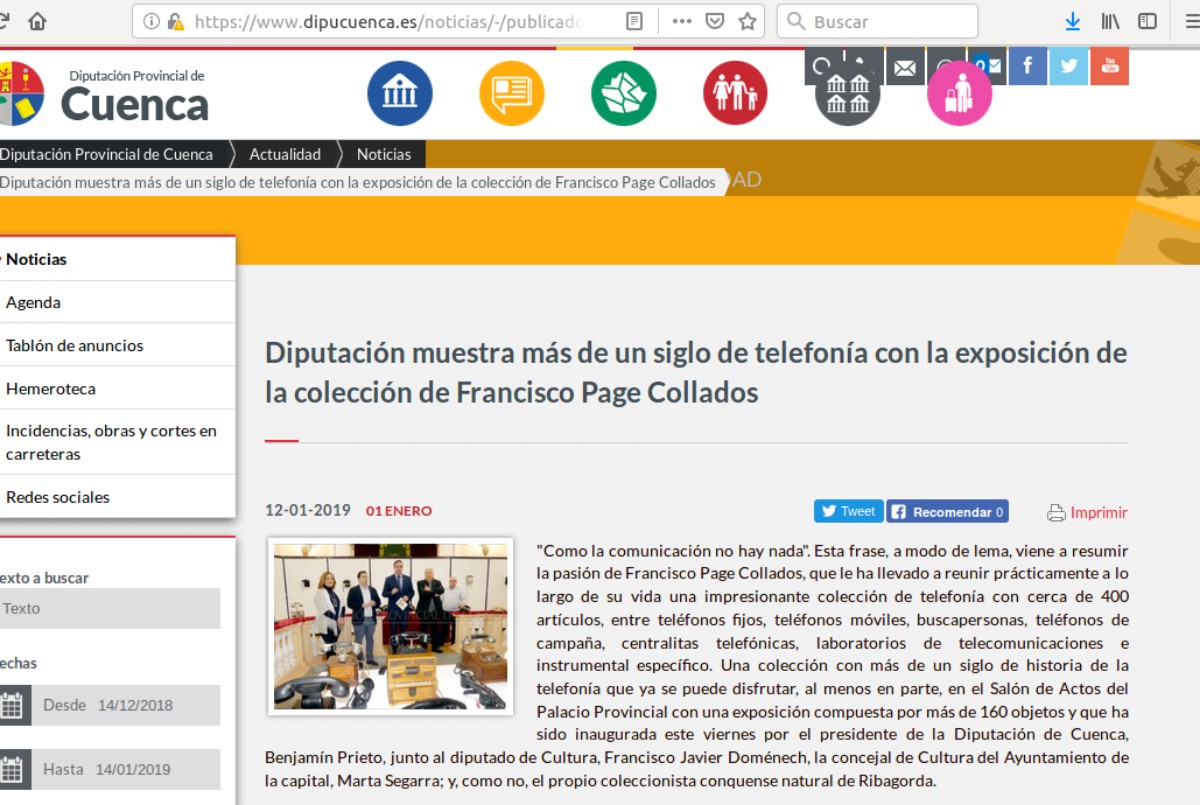Open the Hasta date calendar picker
Screen dimensions: 1200x805
[x=12, y=770]
